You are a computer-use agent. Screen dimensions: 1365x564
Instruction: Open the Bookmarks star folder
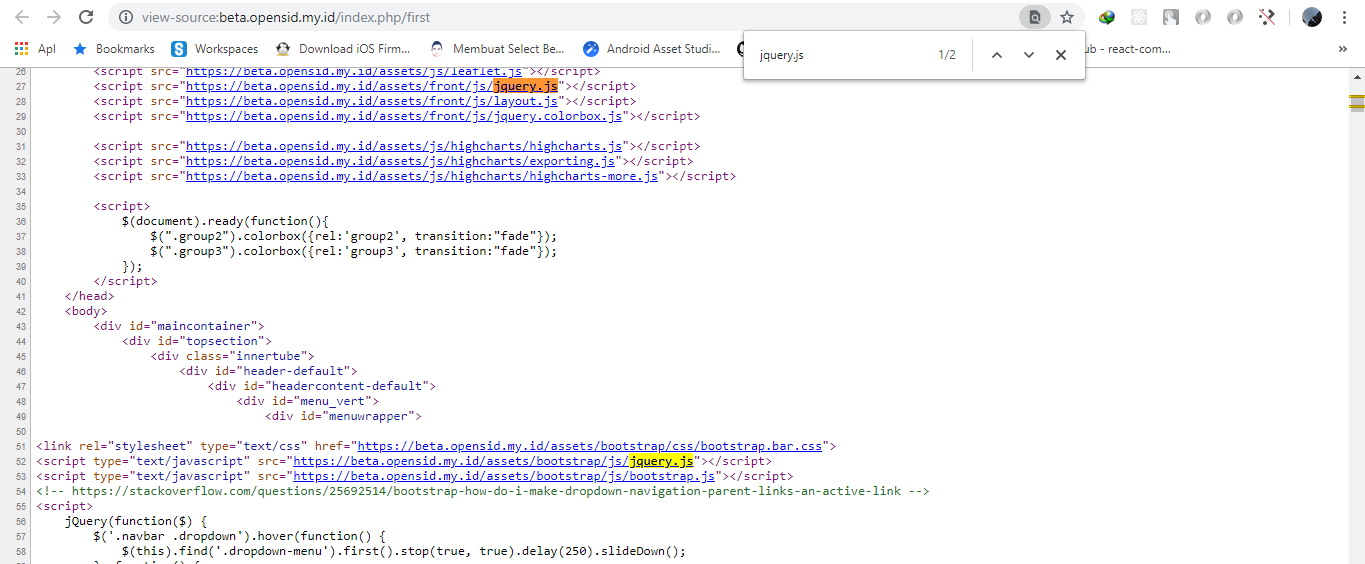[114, 48]
